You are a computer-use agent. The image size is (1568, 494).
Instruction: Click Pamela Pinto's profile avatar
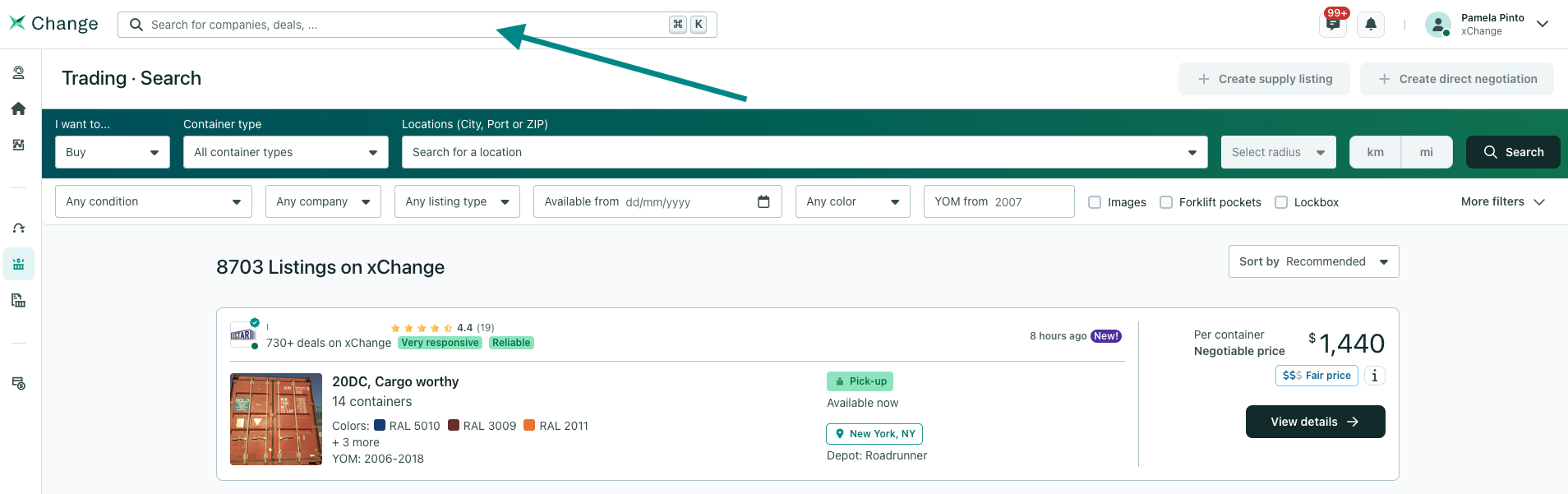coord(1438,25)
